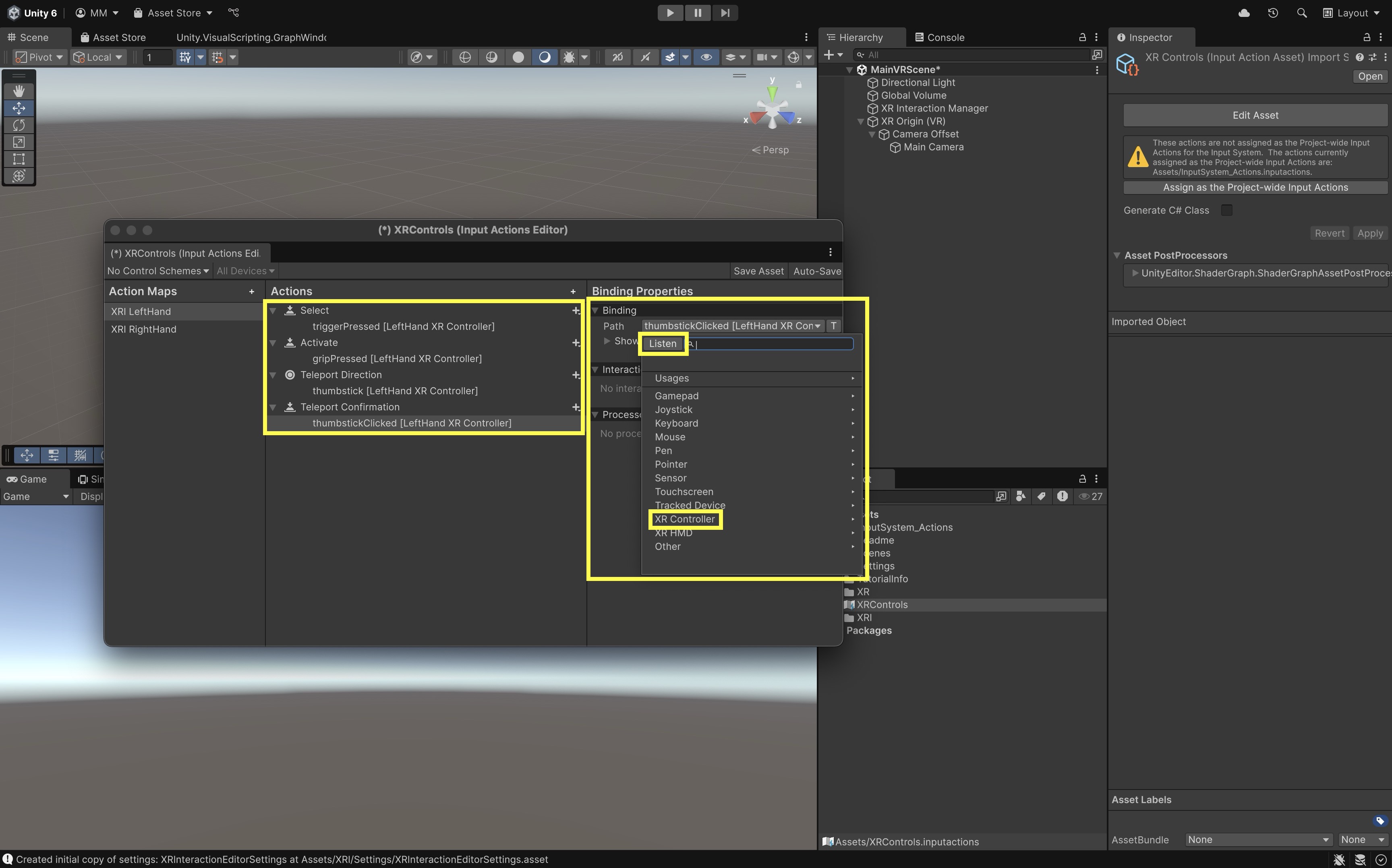Select the Rotate tool
This screenshot has width=1392, height=868.
19,125
